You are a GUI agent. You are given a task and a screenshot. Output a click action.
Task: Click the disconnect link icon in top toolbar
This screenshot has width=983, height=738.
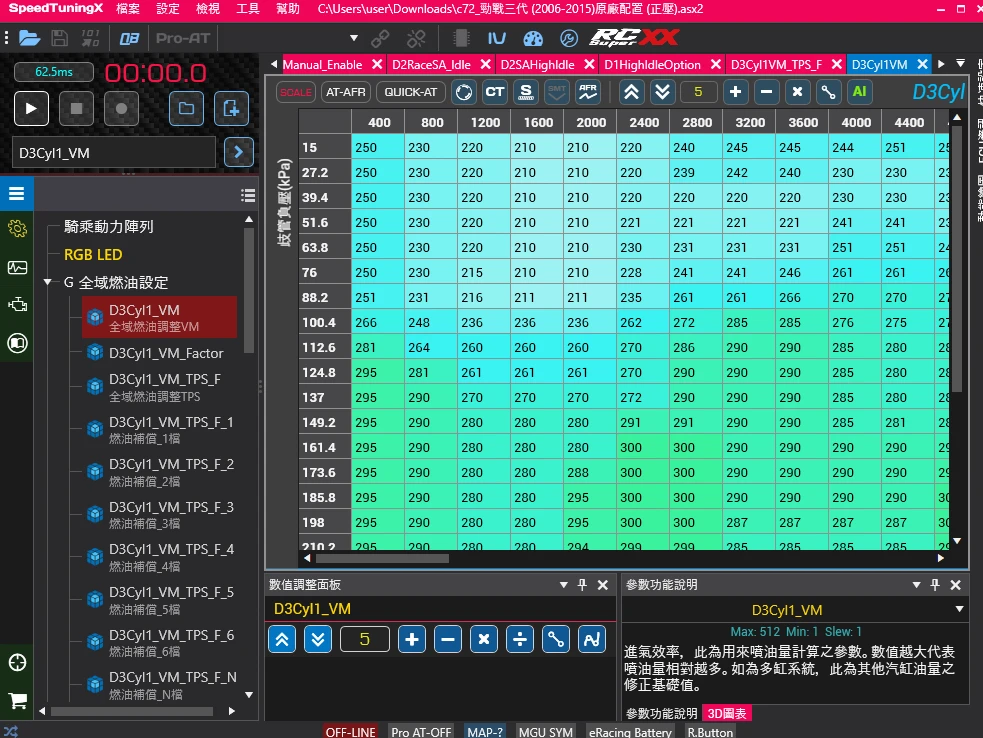pyautogui.click(x=416, y=38)
